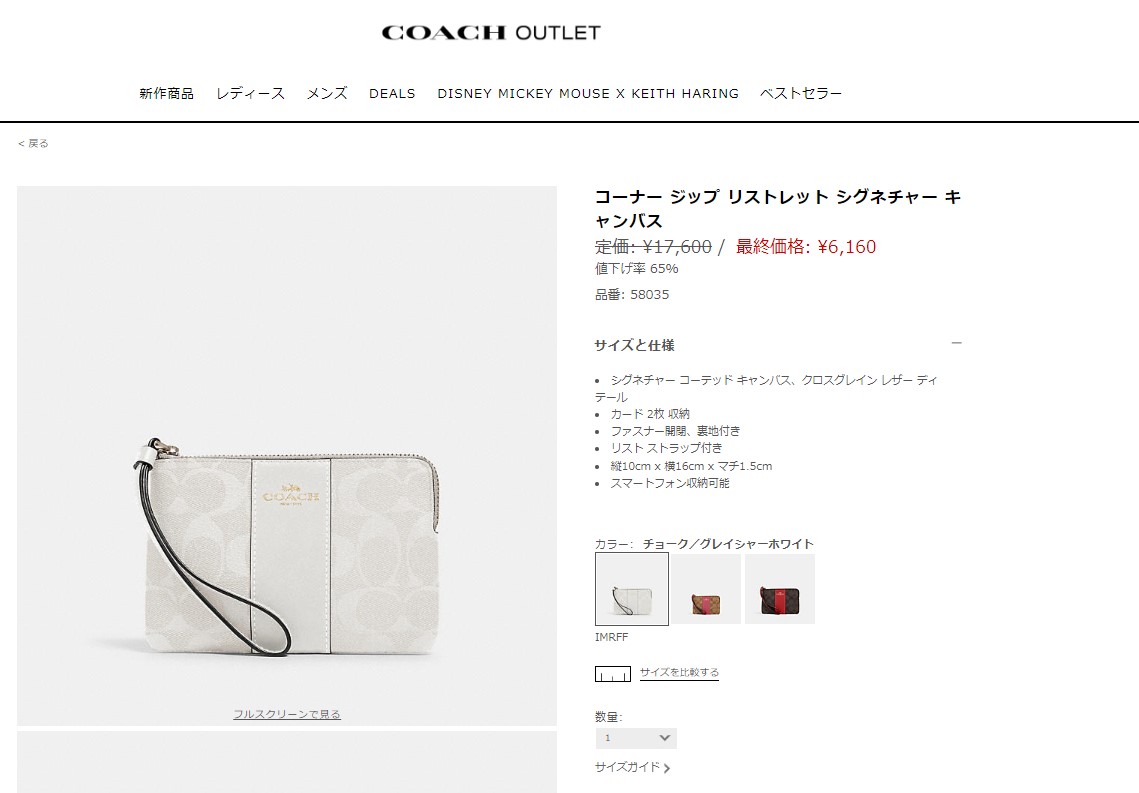Open the 新作商品 menu

(x=166, y=94)
